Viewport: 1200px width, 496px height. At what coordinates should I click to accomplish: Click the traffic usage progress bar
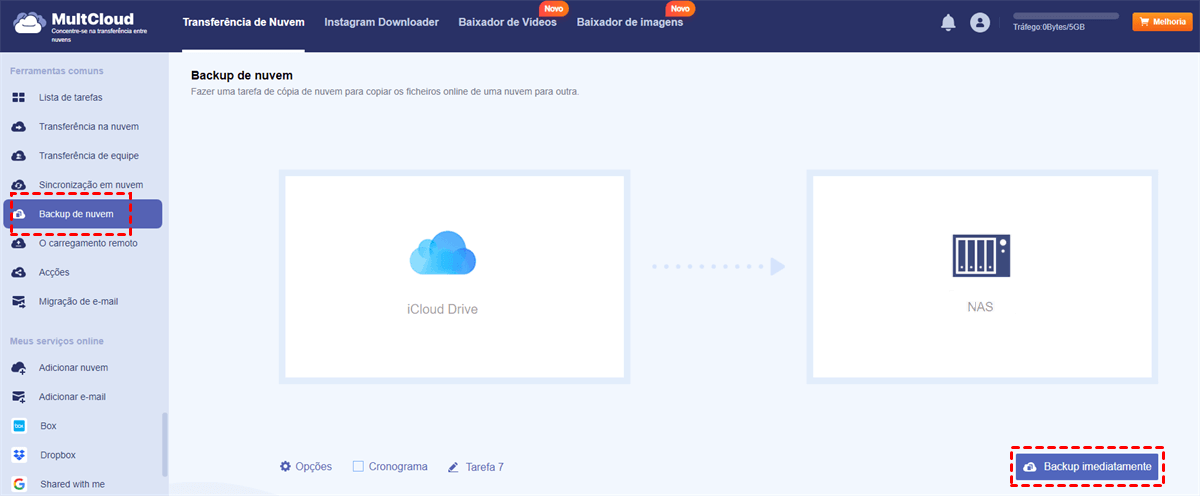[x=1066, y=16]
